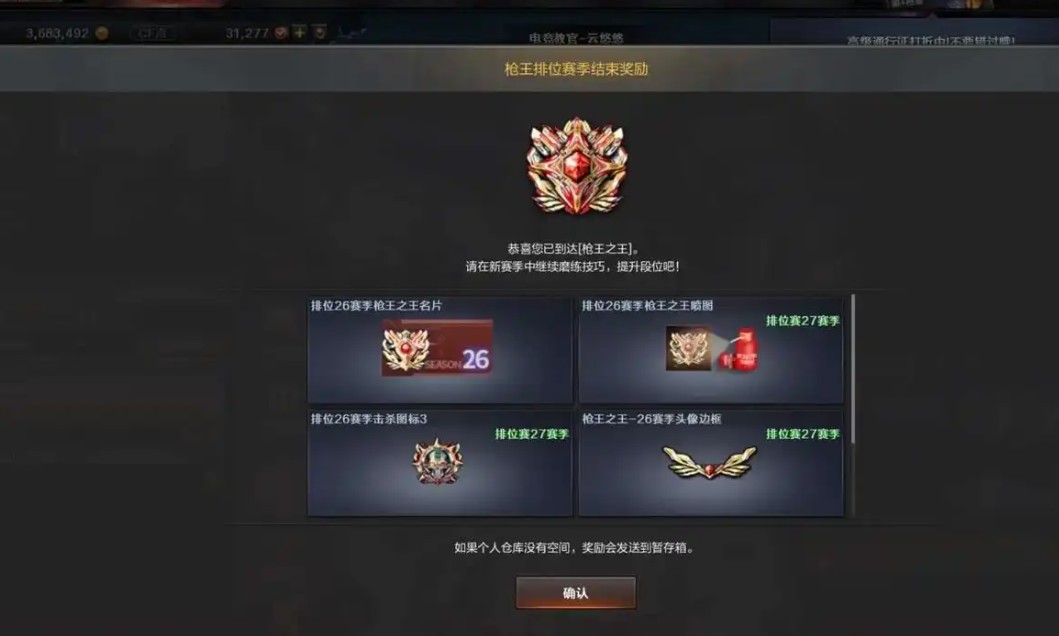1059x636 pixels.
Task: Click the 排位26赛季击杀图标3 title text
Action: (369, 419)
